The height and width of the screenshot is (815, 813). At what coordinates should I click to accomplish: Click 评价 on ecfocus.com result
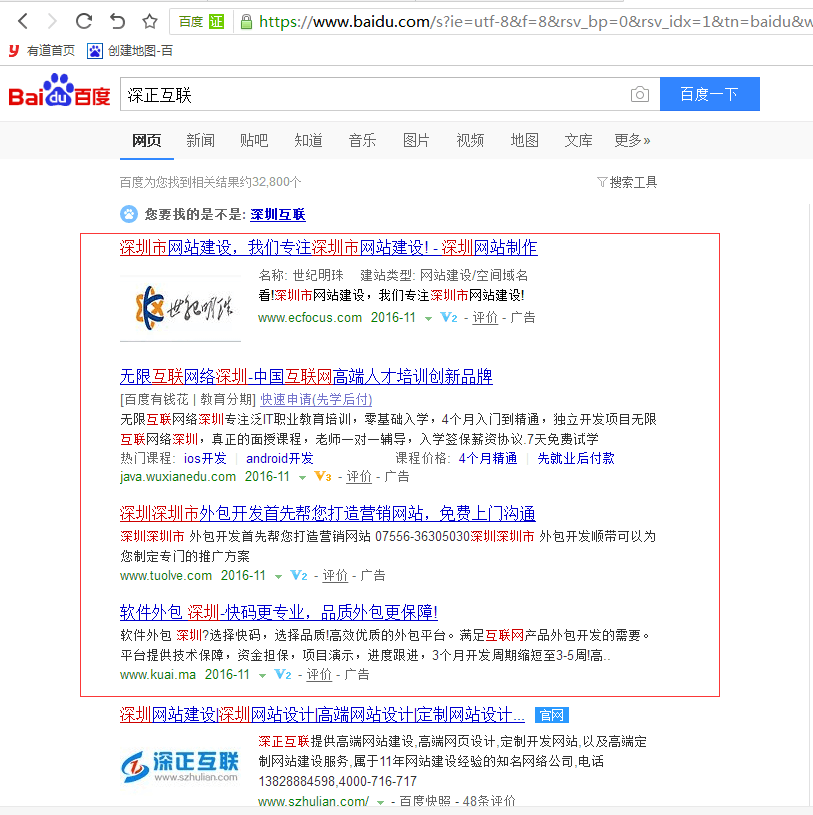click(485, 318)
